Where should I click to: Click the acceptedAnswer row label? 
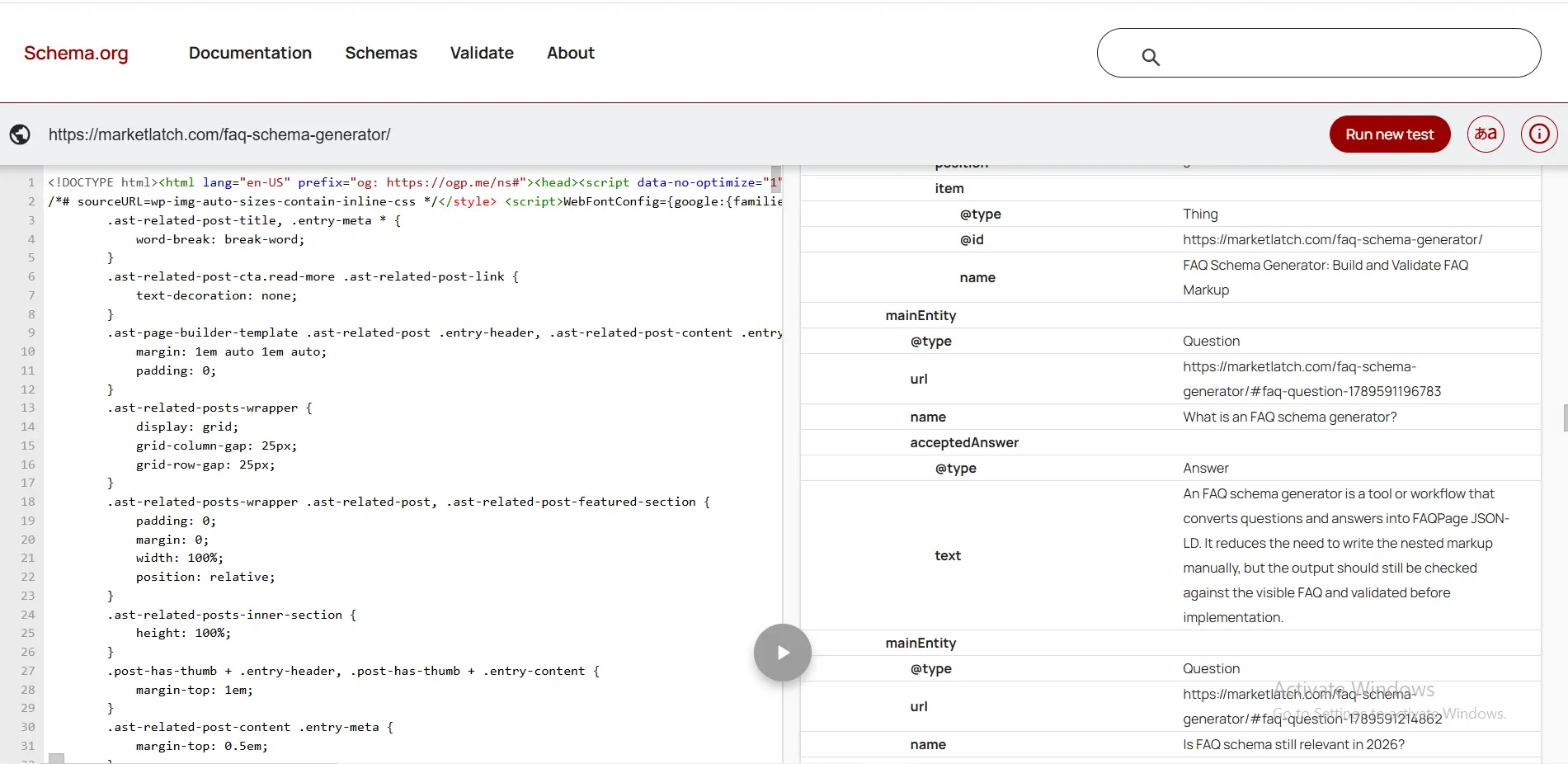(964, 442)
